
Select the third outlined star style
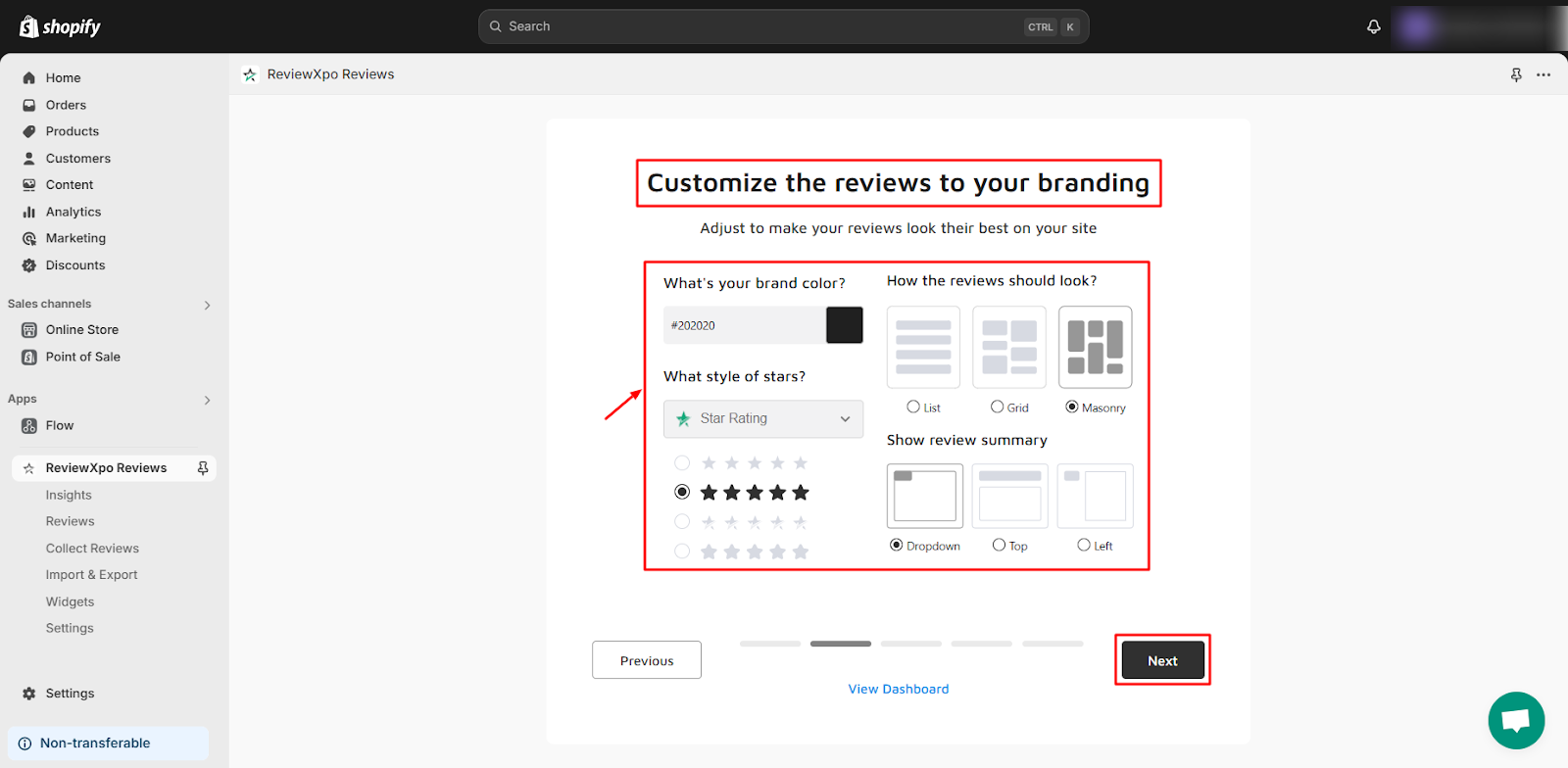pos(682,521)
